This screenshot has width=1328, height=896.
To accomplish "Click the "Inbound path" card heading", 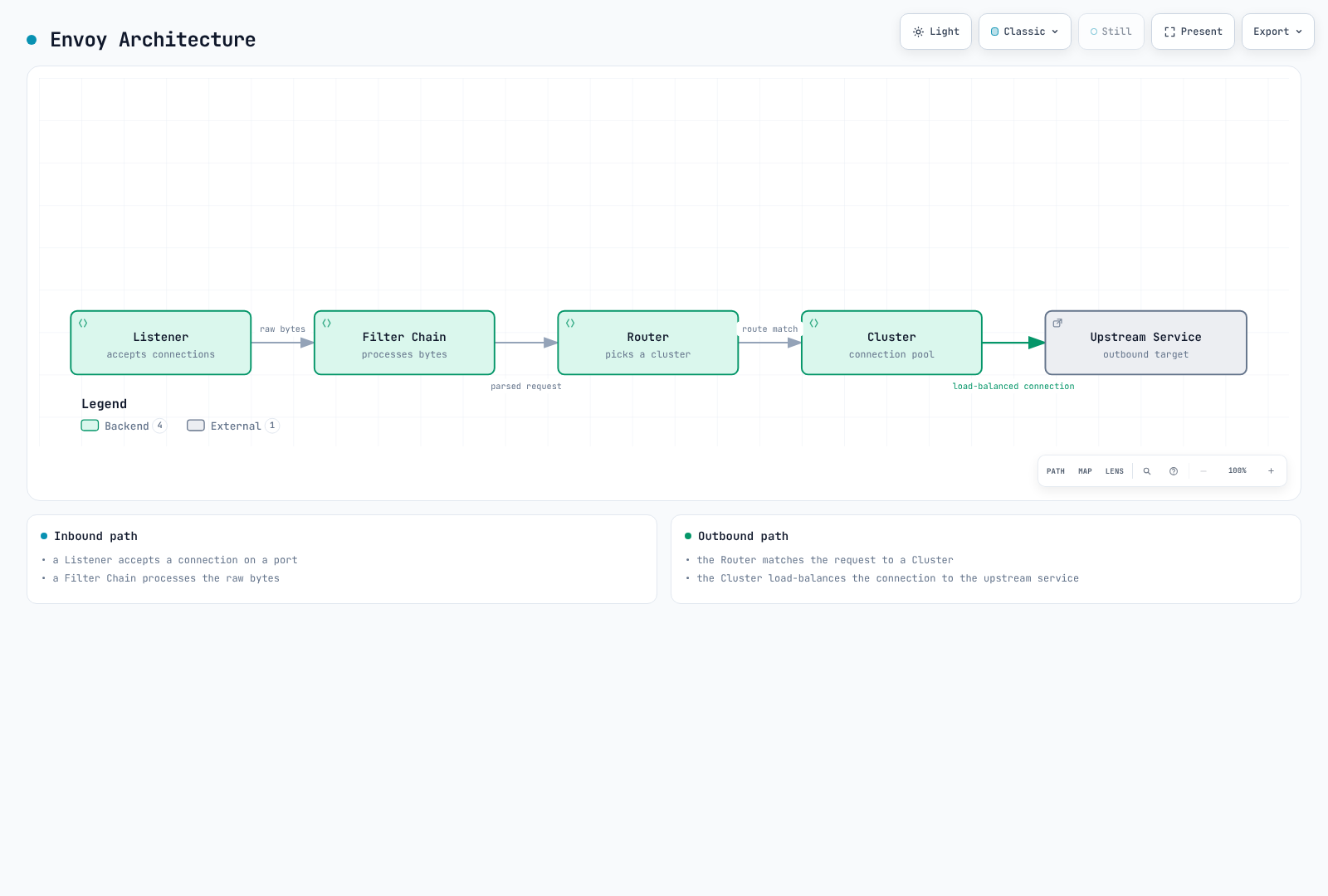I will point(95,537).
